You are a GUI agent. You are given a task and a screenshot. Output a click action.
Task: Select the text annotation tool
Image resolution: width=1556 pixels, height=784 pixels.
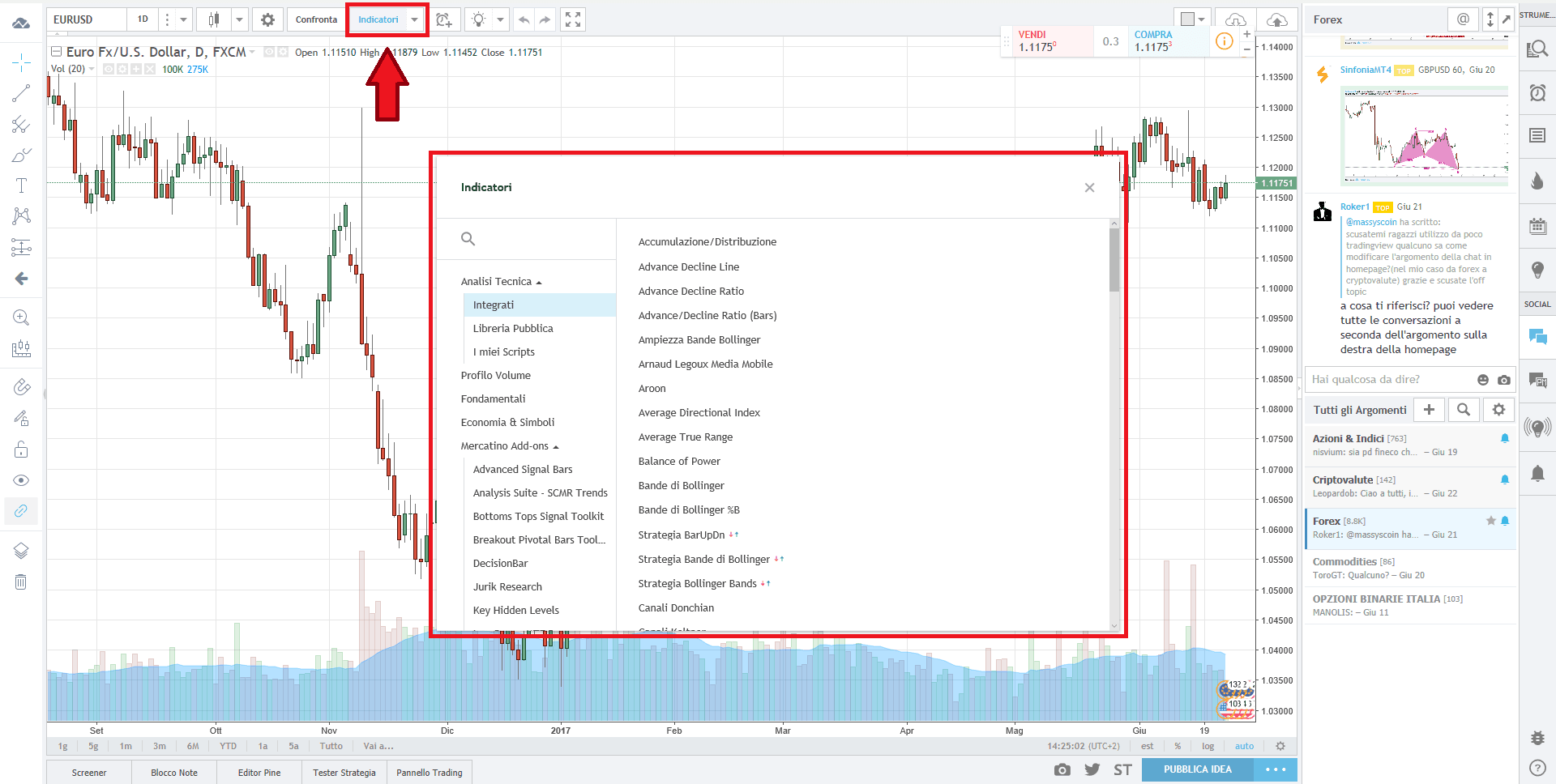click(21, 185)
